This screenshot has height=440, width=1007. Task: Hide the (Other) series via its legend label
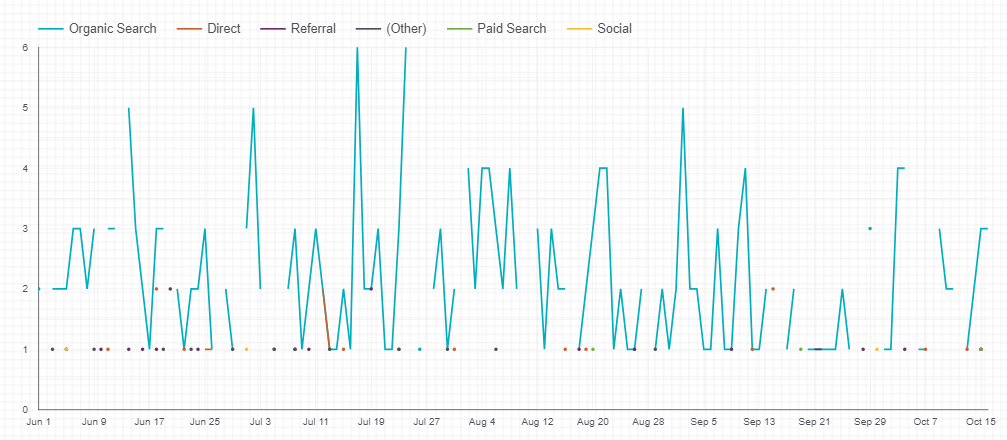coord(406,28)
